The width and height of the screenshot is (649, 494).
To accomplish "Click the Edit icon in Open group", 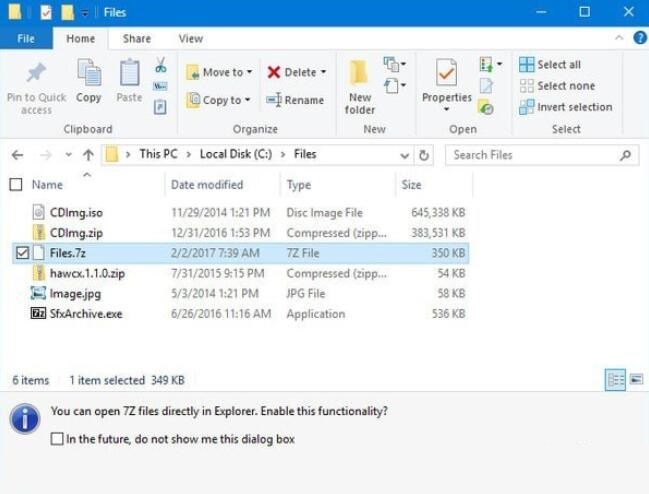I will [486, 86].
